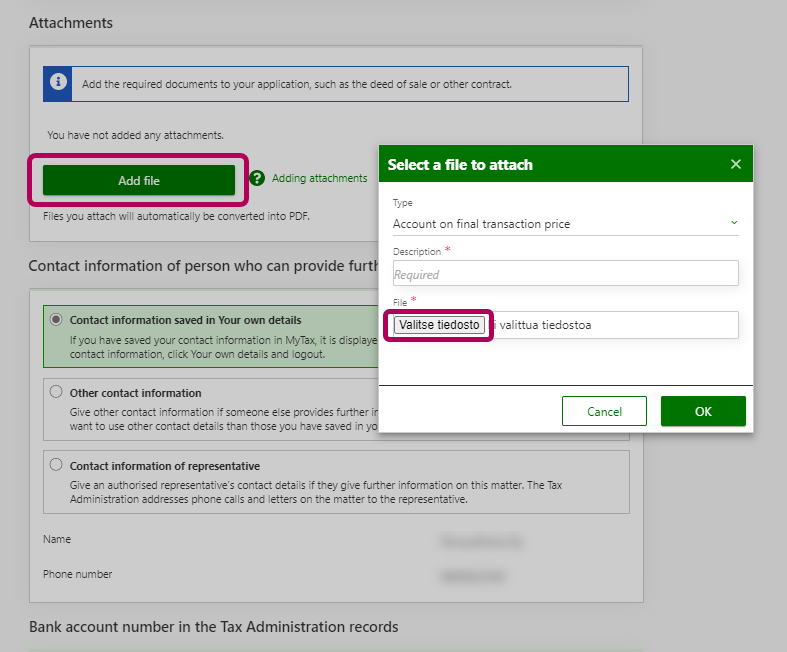The height and width of the screenshot is (652, 787).
Task: Open the 'Adding attachments' help link
Action: click(x=319, y=178)
